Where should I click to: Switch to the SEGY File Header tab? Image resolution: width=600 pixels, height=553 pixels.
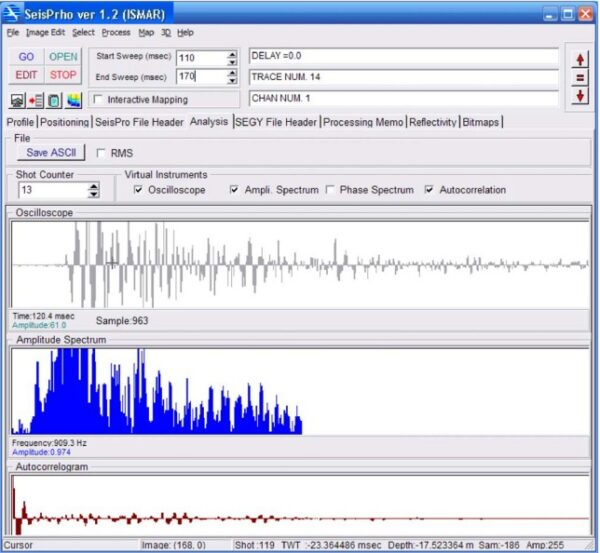[x=276, y=122]
